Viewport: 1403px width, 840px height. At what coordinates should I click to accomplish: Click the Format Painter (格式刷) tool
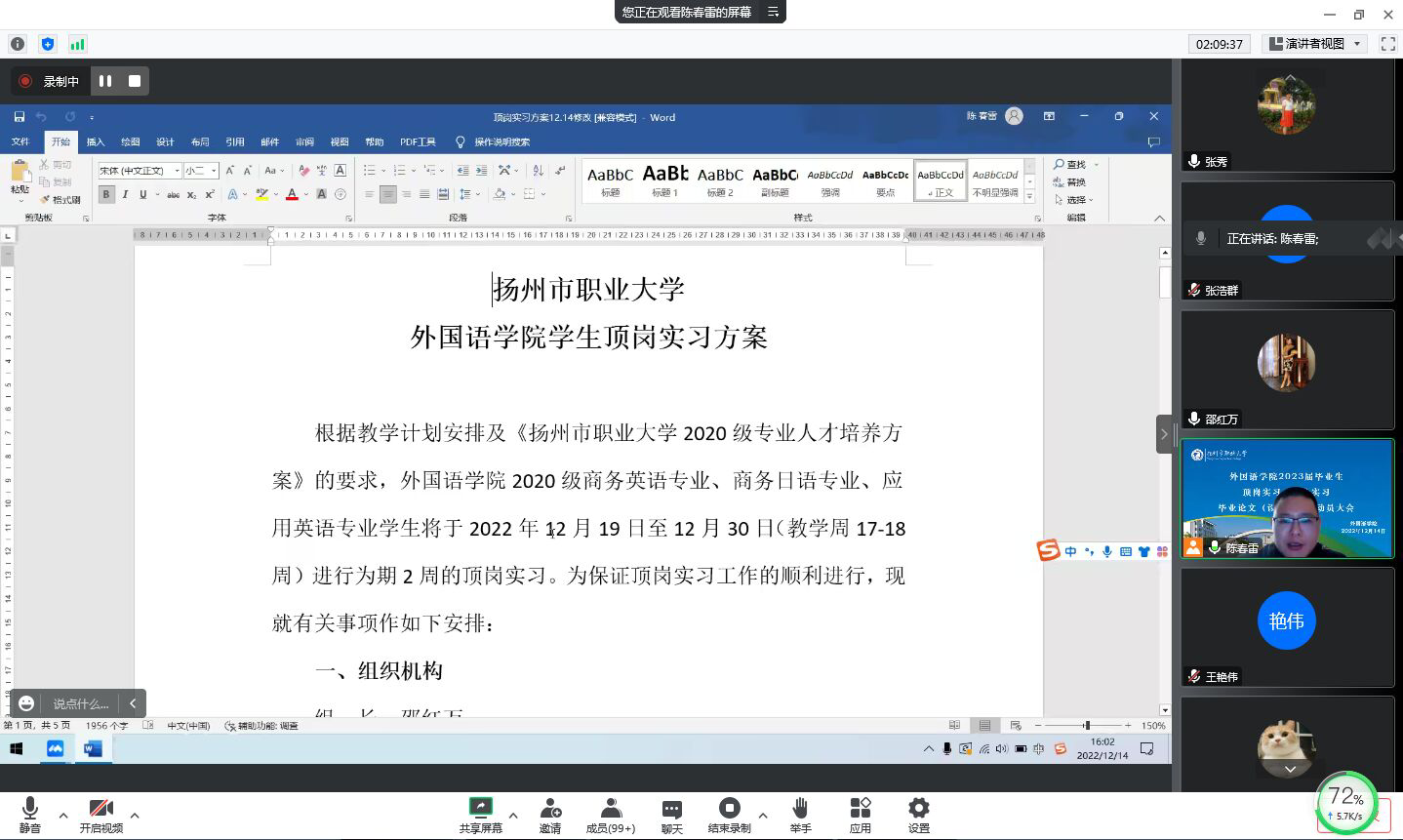(x=60, y=200)
